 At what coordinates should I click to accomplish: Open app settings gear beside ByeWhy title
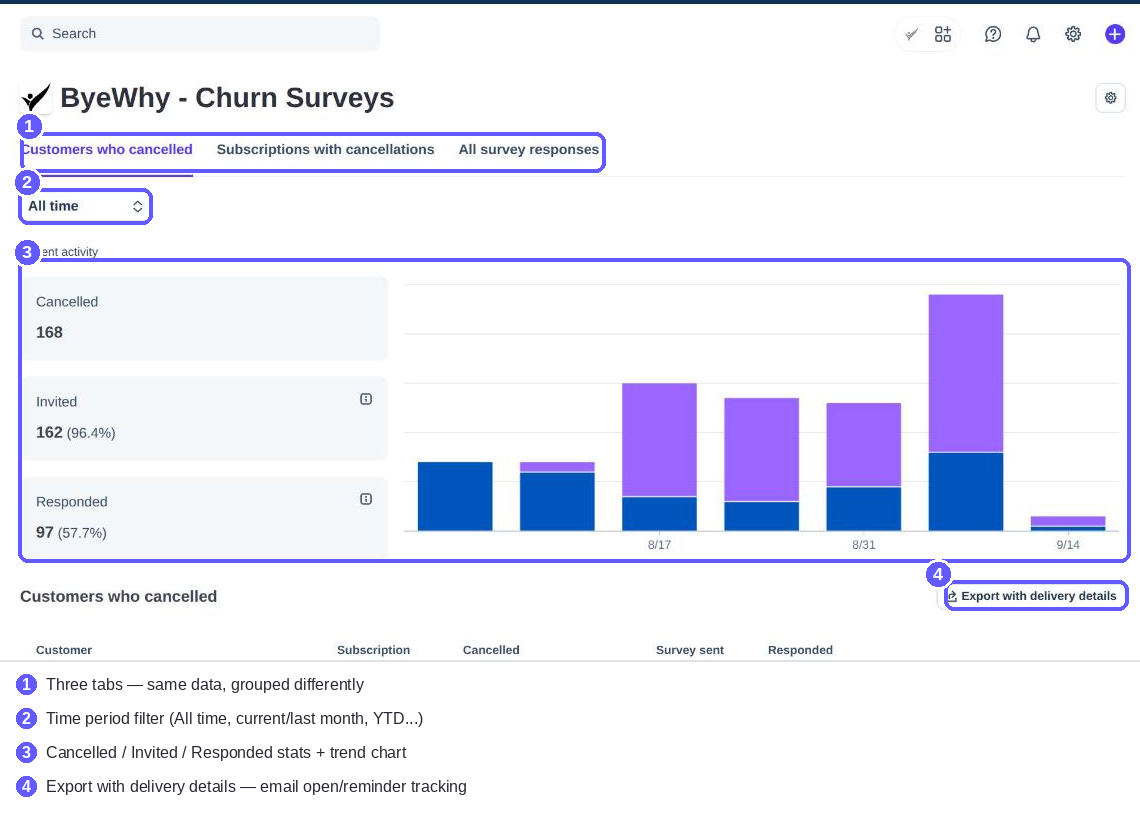pos(1110,98)
